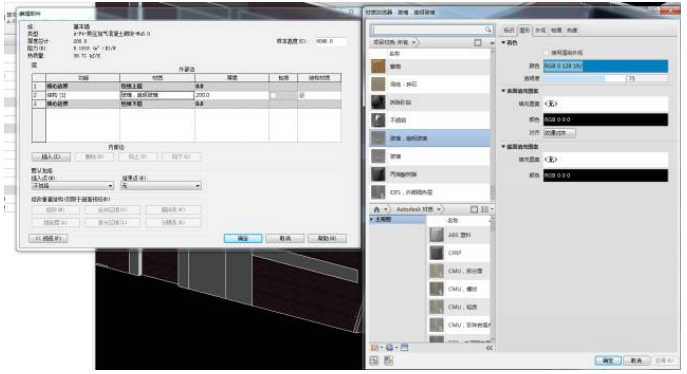Toggle 结构材质 checkbox in layer row 2
Image resolution: width=687 pixels, height=374 pixels.
click(x=301, y=95)
